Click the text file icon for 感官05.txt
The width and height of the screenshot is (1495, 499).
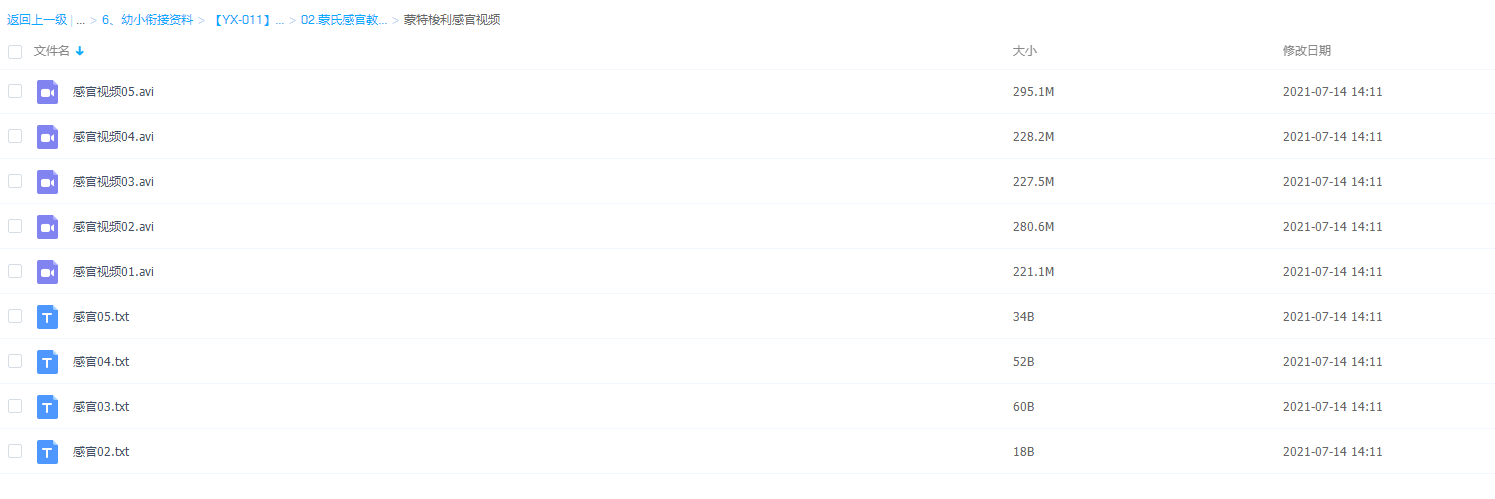click(47, 317)
